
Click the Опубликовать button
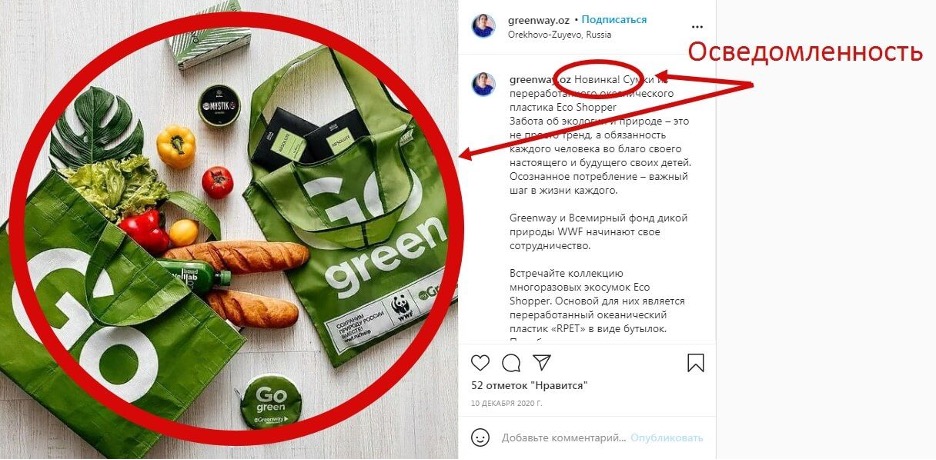point(667,438)
